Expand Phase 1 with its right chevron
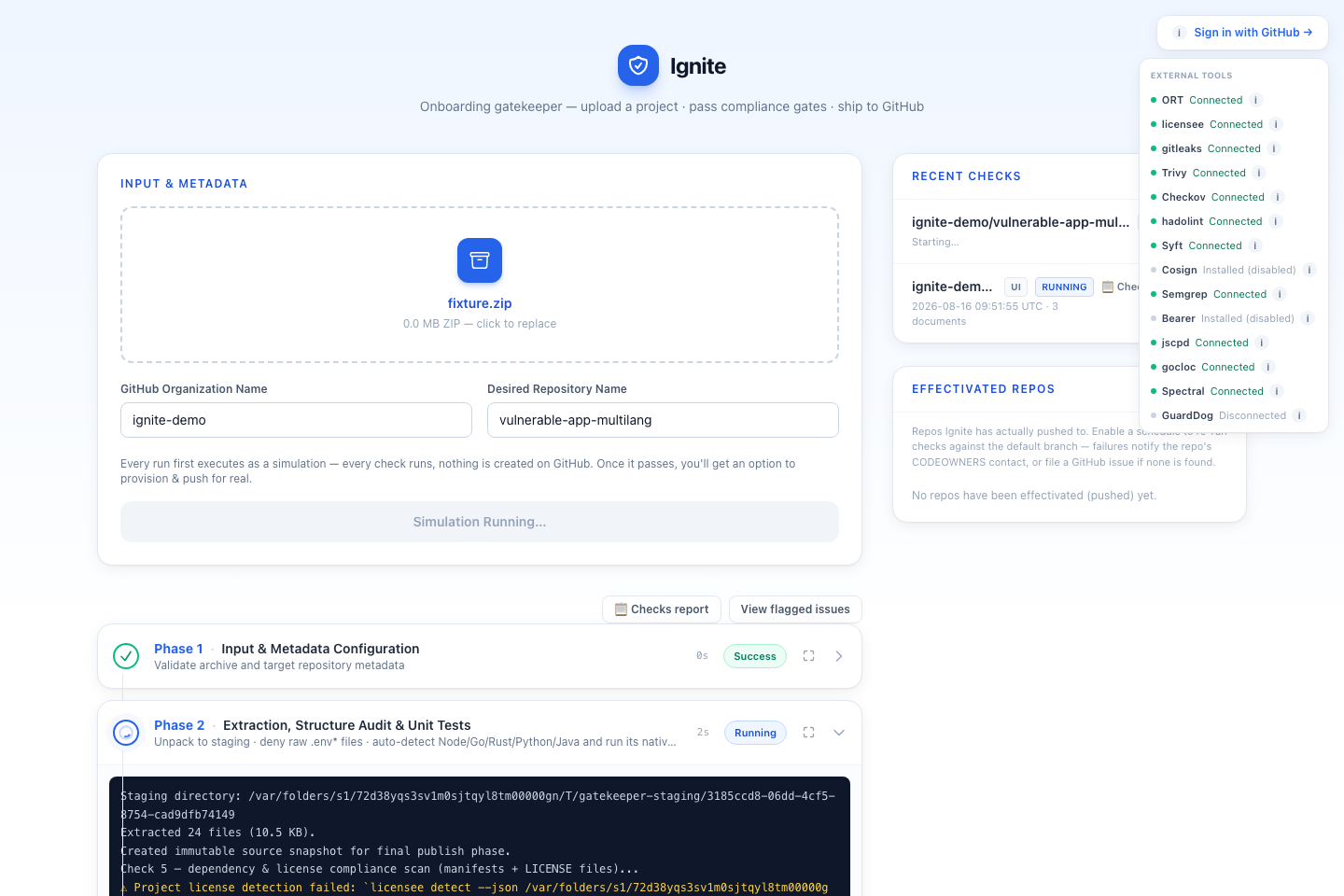 tap(839, 656)
